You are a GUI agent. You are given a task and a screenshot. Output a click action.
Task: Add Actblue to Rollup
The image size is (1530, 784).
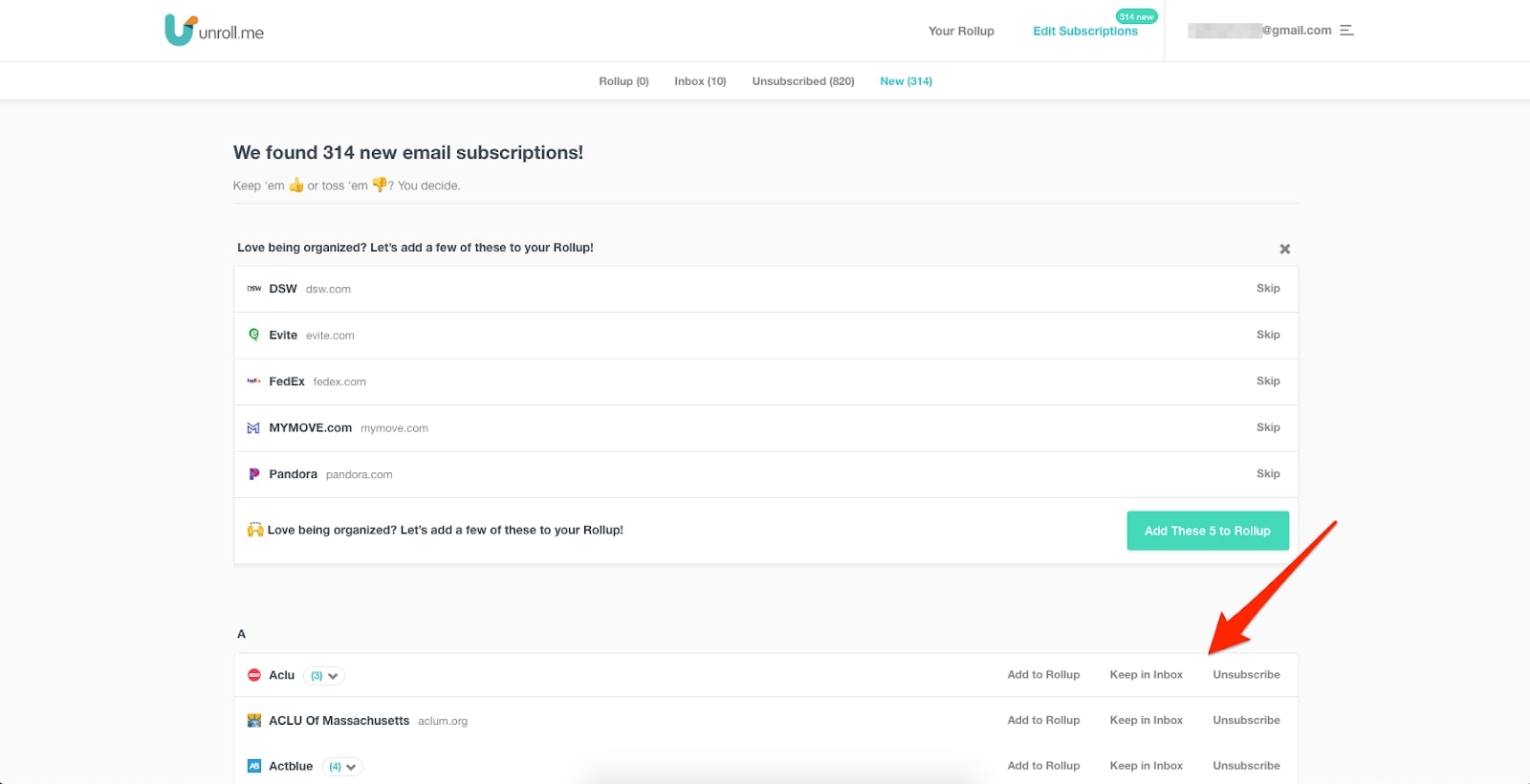tap(1043, 765)
